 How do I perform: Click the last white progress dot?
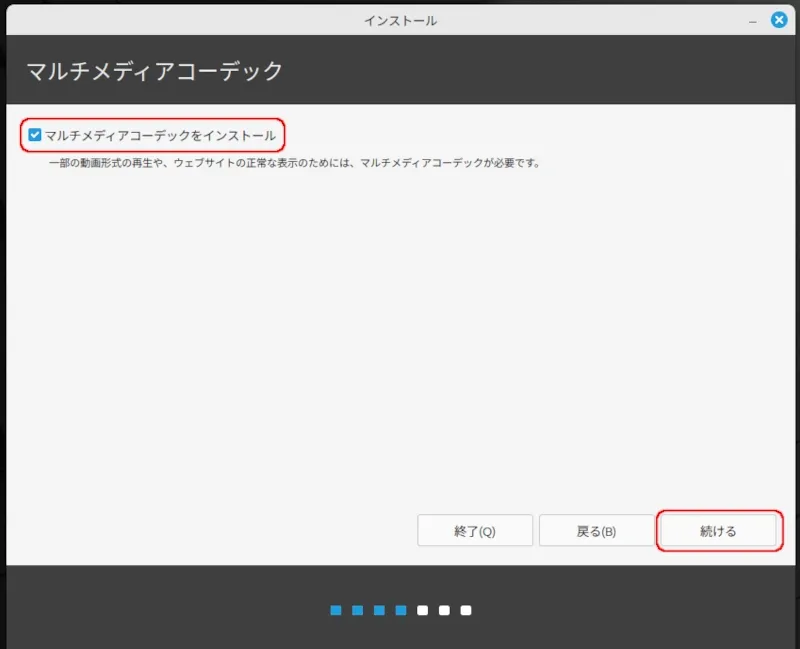pos(466,610)
